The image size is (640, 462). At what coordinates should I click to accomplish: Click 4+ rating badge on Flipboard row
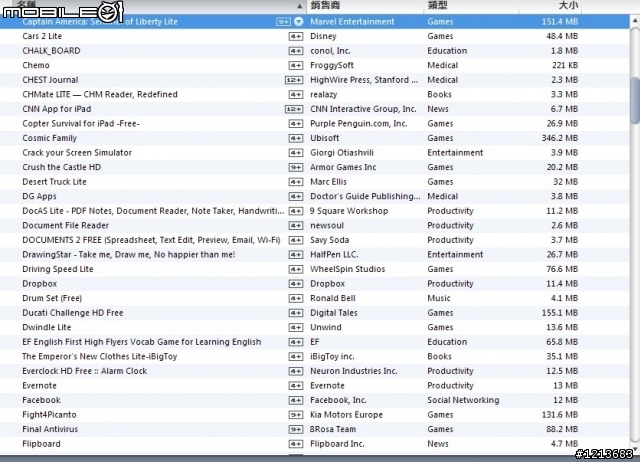point(296,444)
